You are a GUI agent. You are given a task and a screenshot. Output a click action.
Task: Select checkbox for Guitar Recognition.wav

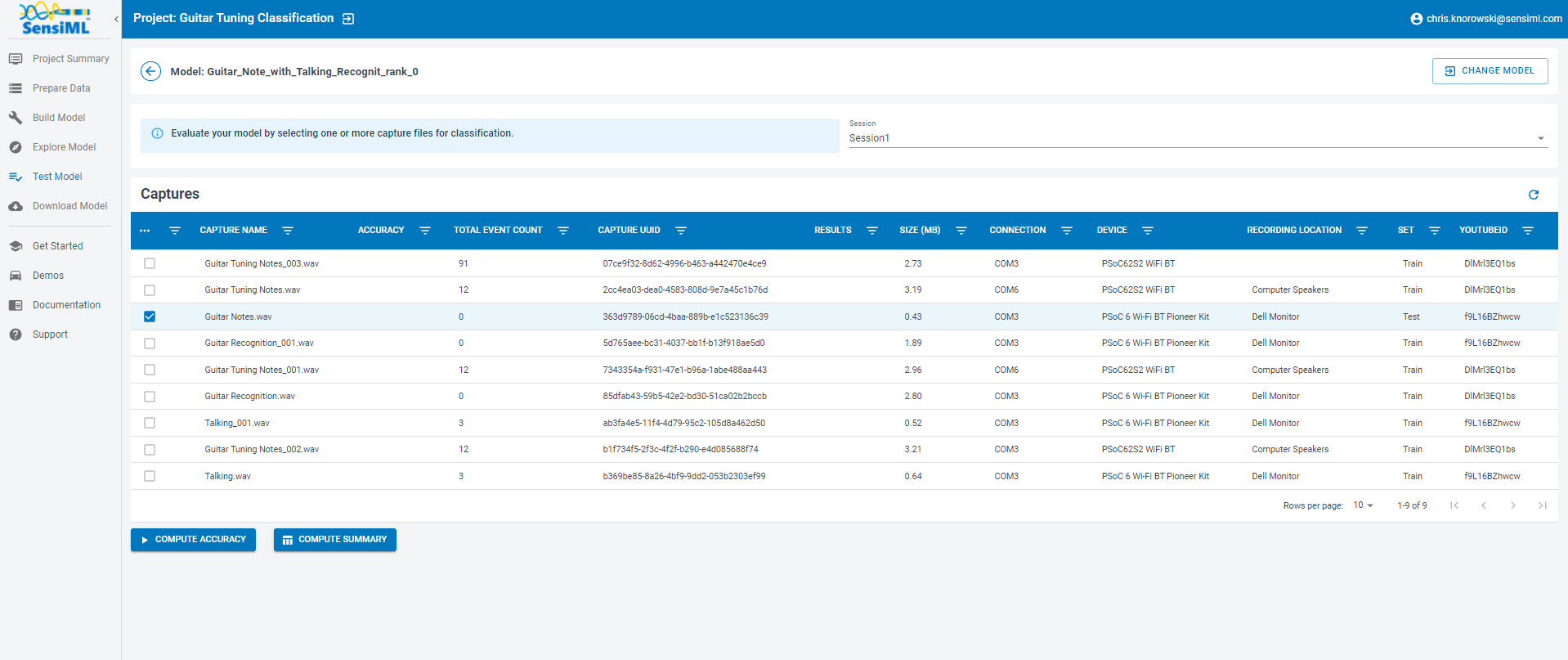150,397
